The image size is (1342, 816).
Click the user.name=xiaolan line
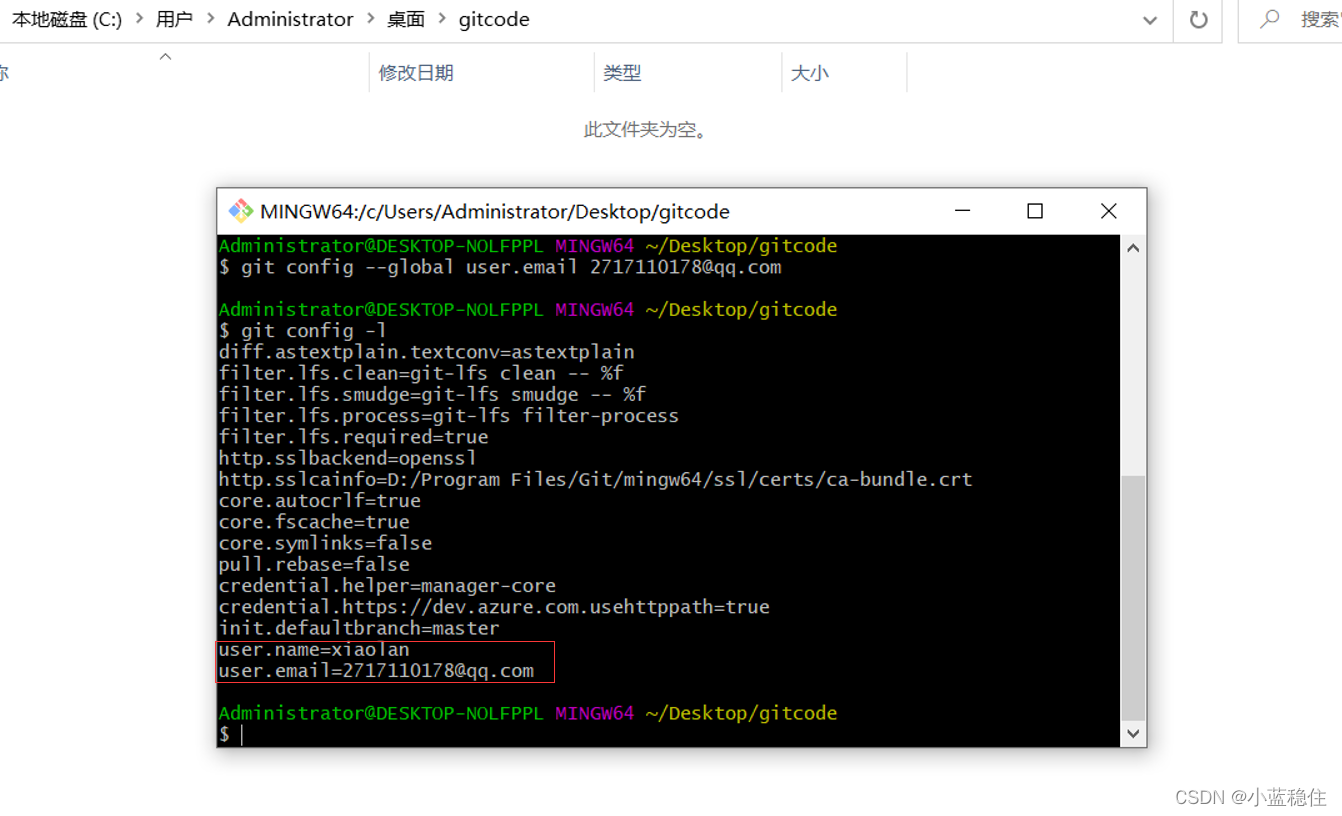[x=314, y=650]
